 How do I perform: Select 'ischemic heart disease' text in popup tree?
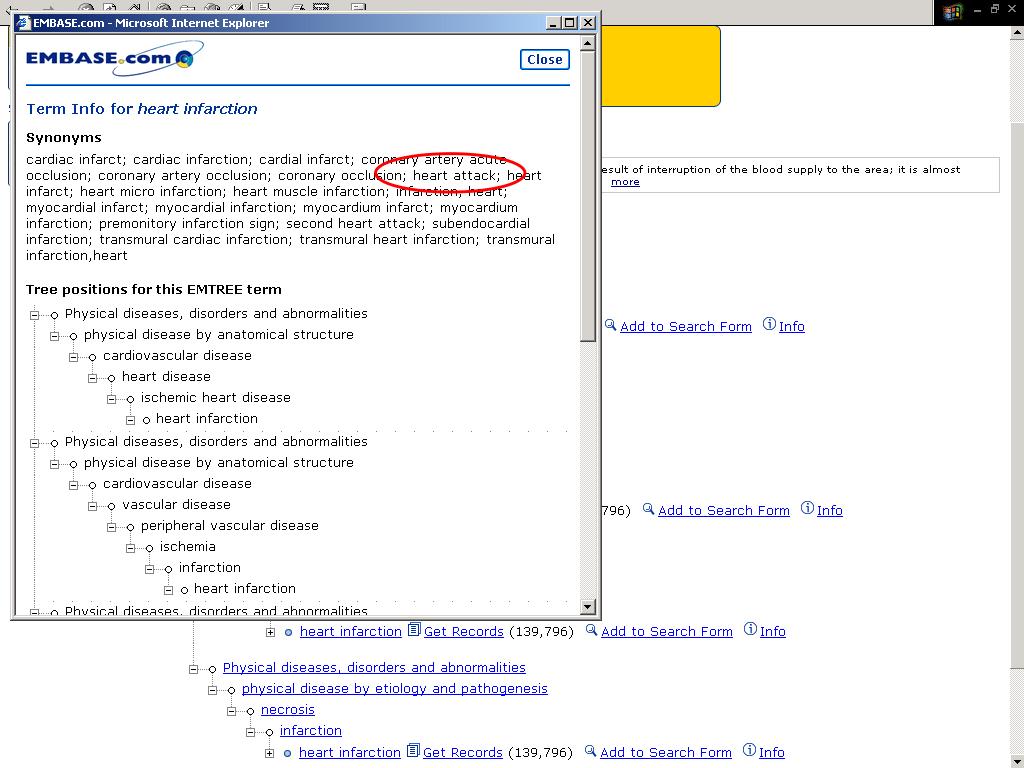pyautogui.click(x=216, y=398)
